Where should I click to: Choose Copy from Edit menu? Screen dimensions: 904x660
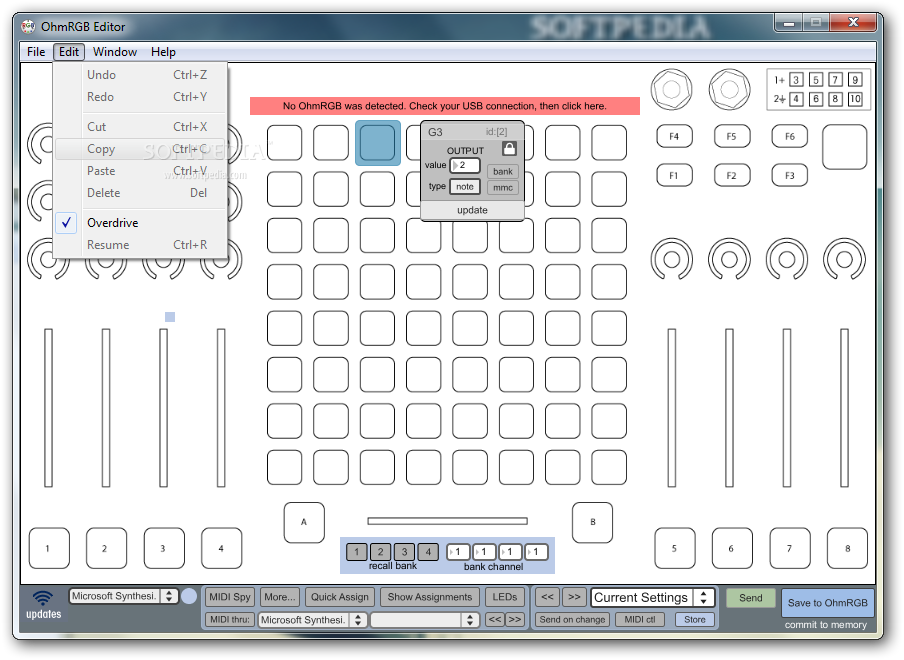coord(140,149)
